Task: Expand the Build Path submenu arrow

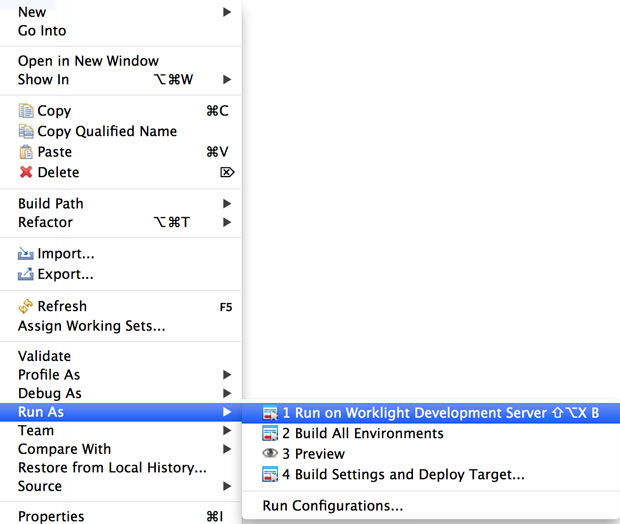Action: click(x=227, y=204)
